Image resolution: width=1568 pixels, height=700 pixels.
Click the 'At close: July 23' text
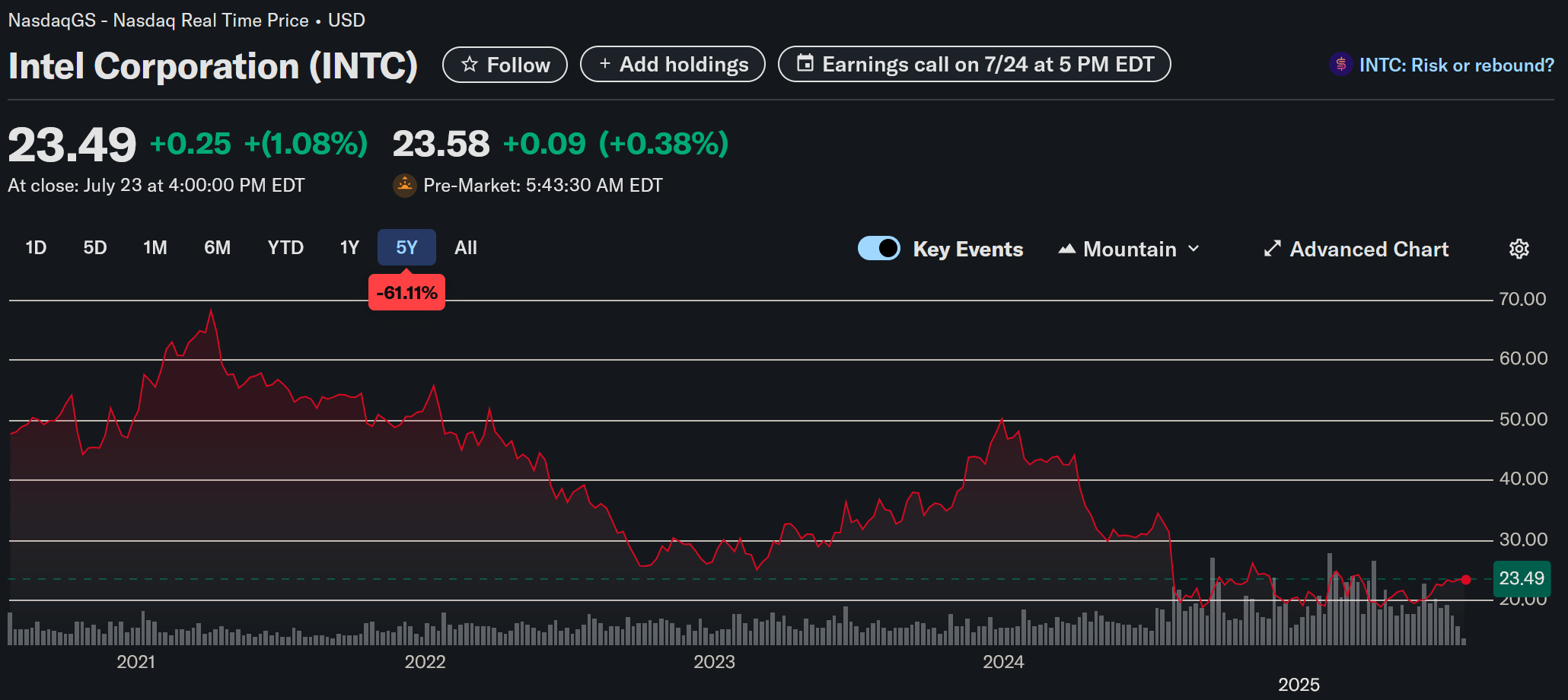(156, 186)
